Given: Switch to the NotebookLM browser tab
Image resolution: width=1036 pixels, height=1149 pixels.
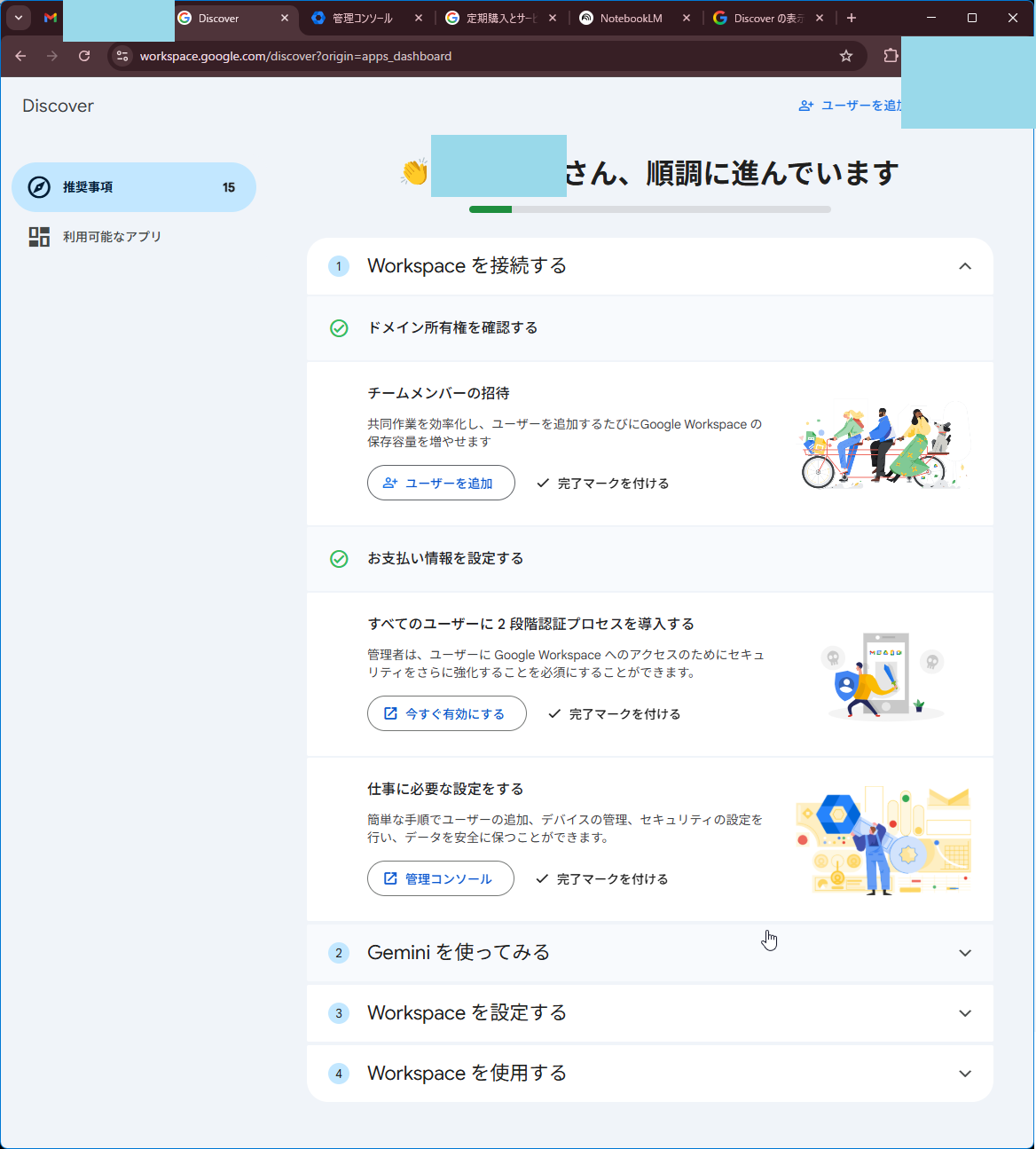Looking at the screenshot, I should pos(631,18).
